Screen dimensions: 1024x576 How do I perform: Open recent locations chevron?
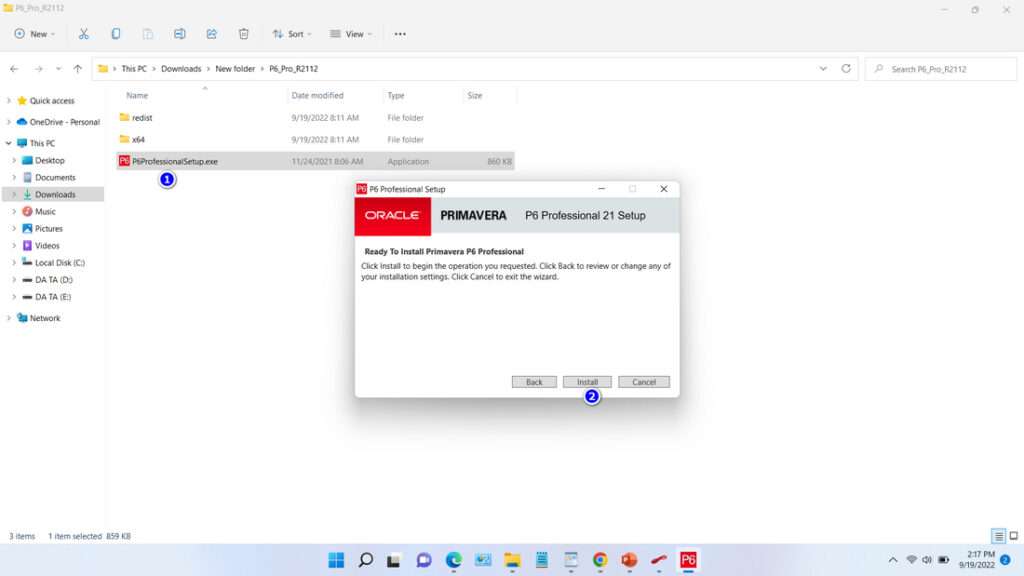(58, 69)
